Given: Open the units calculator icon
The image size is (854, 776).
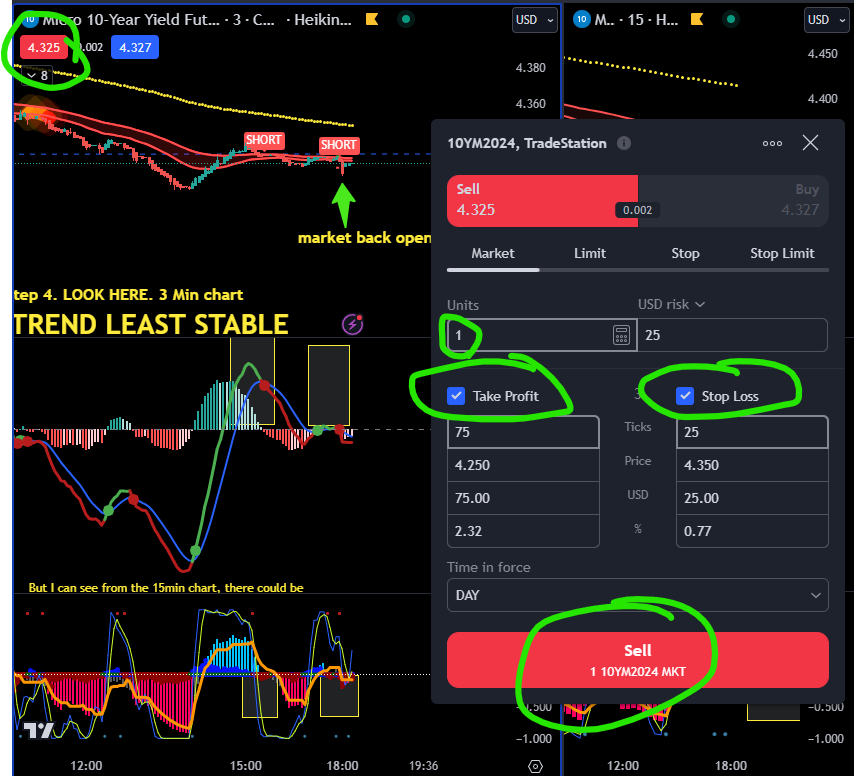Looking at the screenshot, I should [621, 335].
